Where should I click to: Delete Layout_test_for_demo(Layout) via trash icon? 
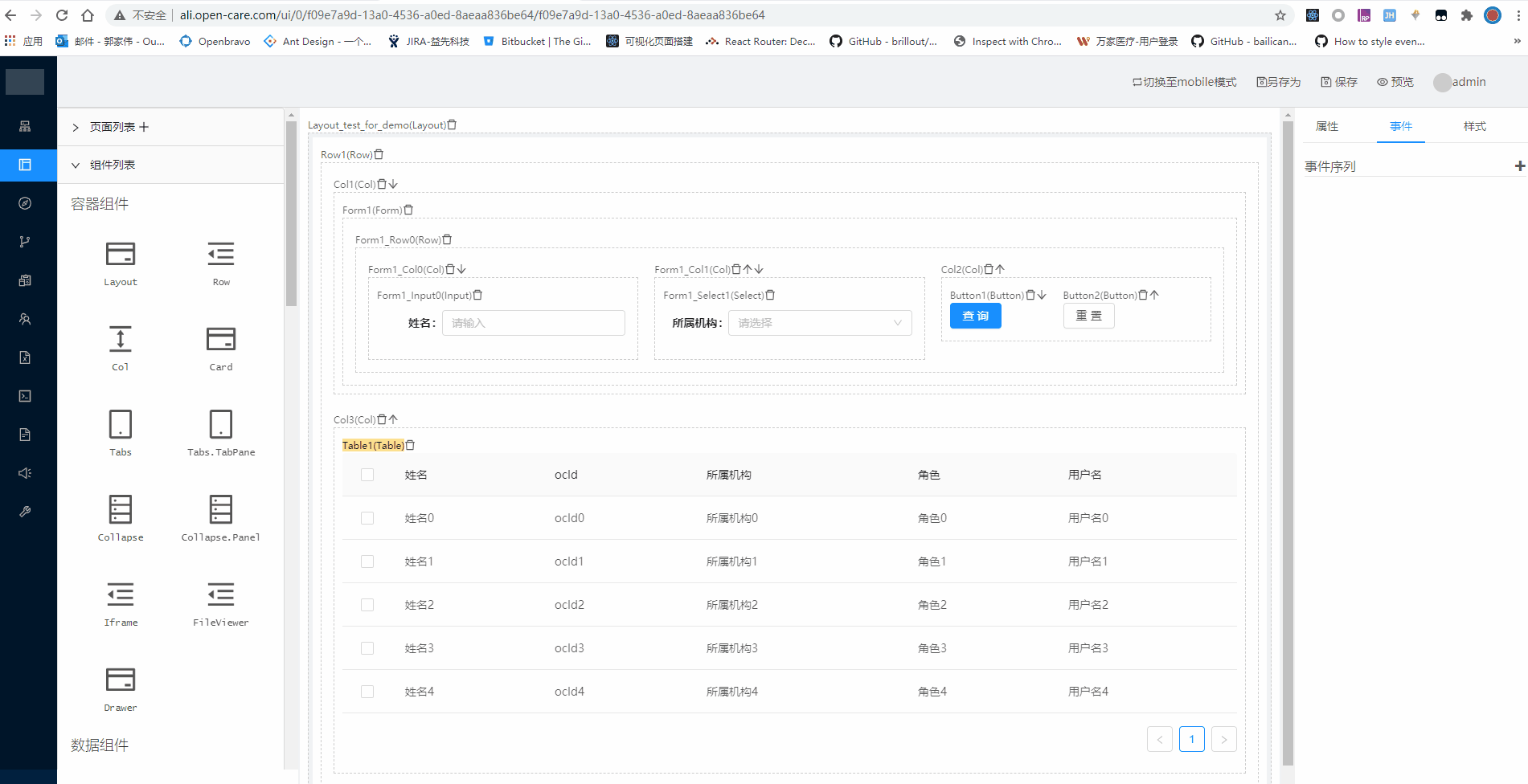click(x=452, y=125)
